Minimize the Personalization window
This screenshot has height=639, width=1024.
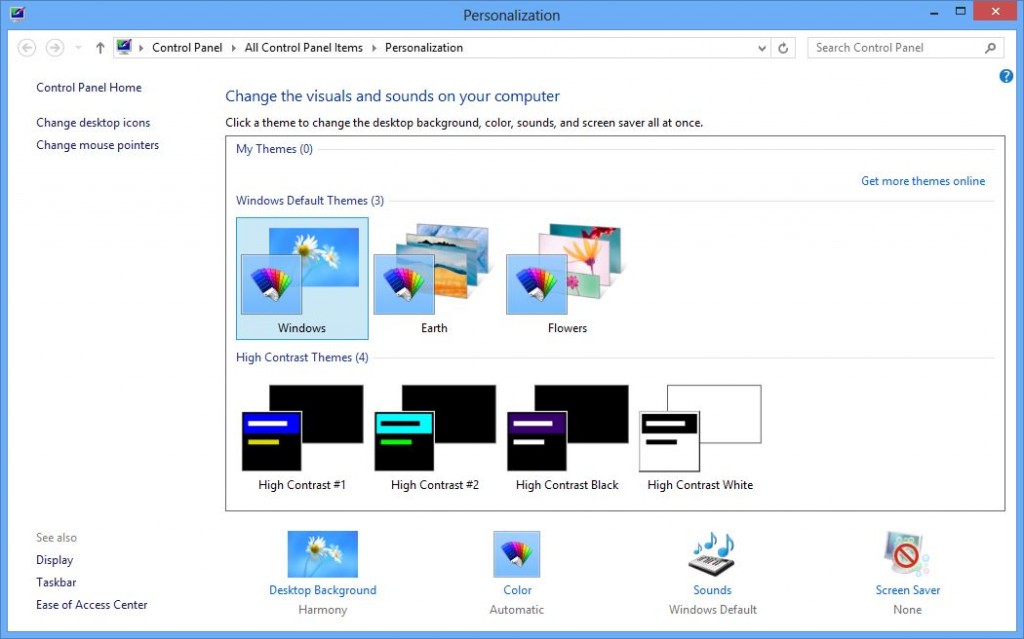point(935,12)
